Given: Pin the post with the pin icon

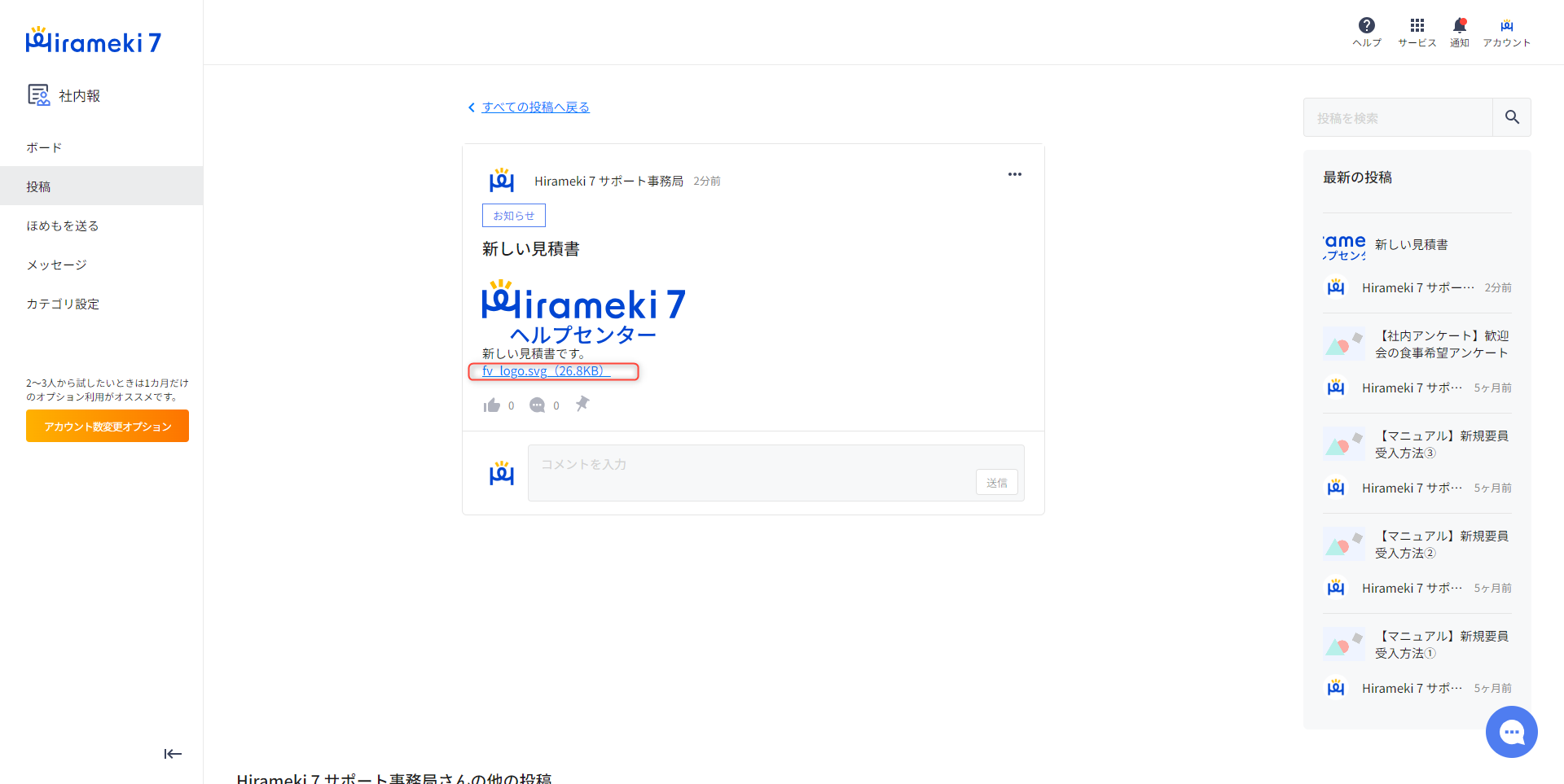Looking at the screenshot, I should pos(582,404).
